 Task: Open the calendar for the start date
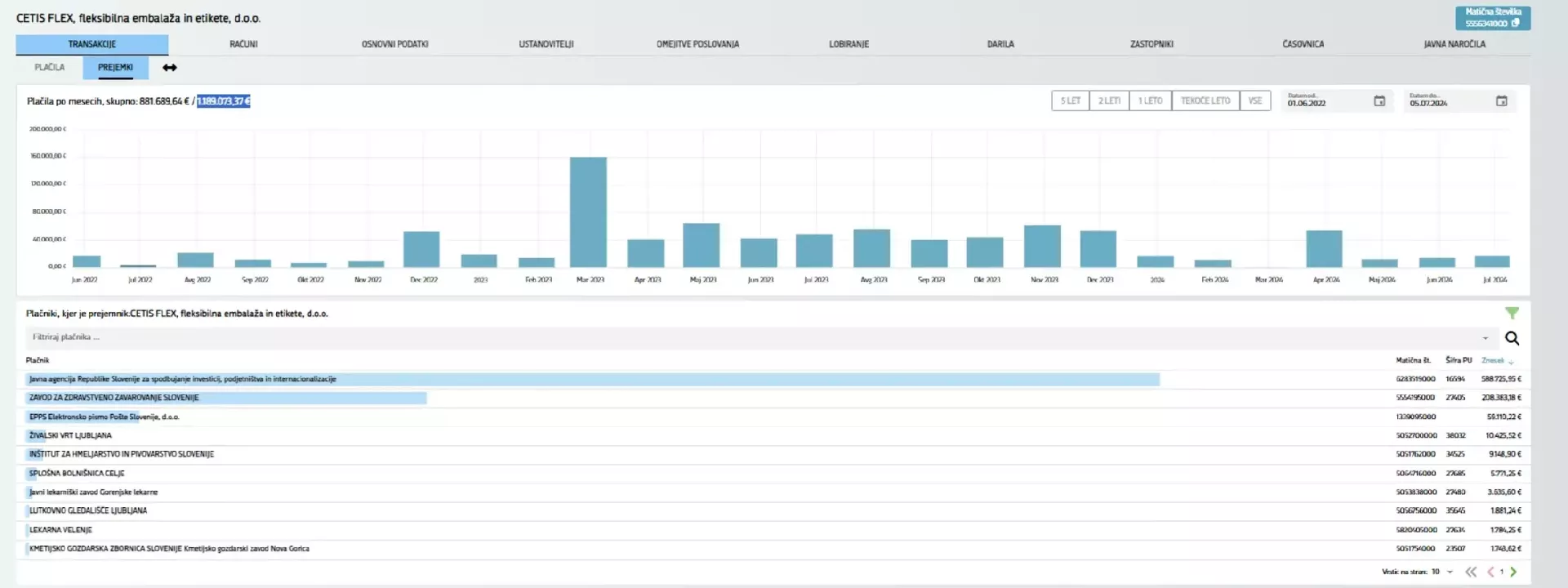(1379, 101)
